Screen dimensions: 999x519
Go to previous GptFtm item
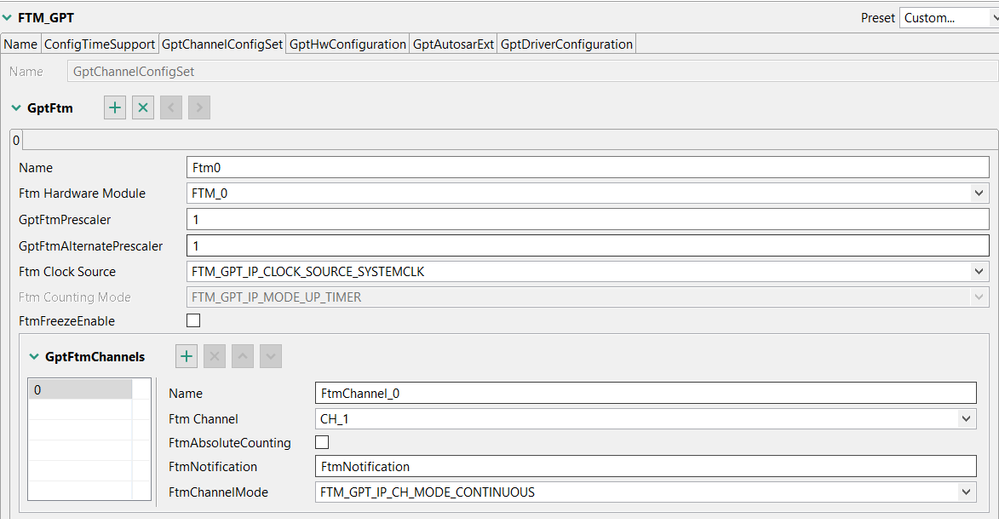(x=171, y=108)
